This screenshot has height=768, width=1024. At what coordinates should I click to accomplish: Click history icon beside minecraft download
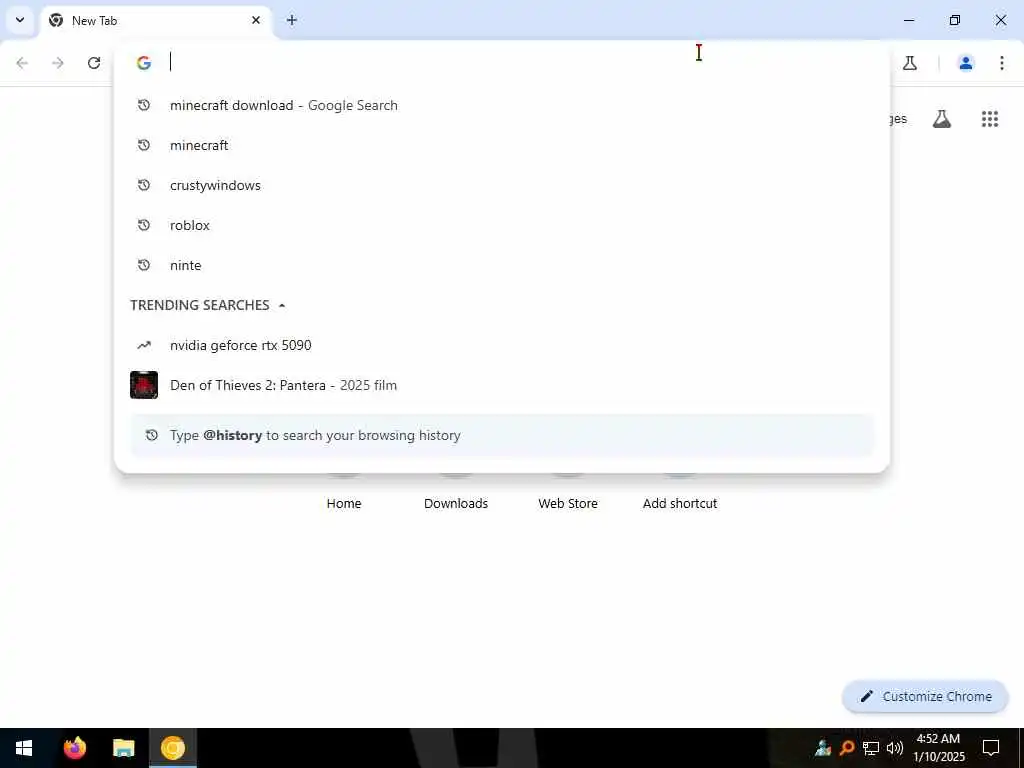point(144,105)
